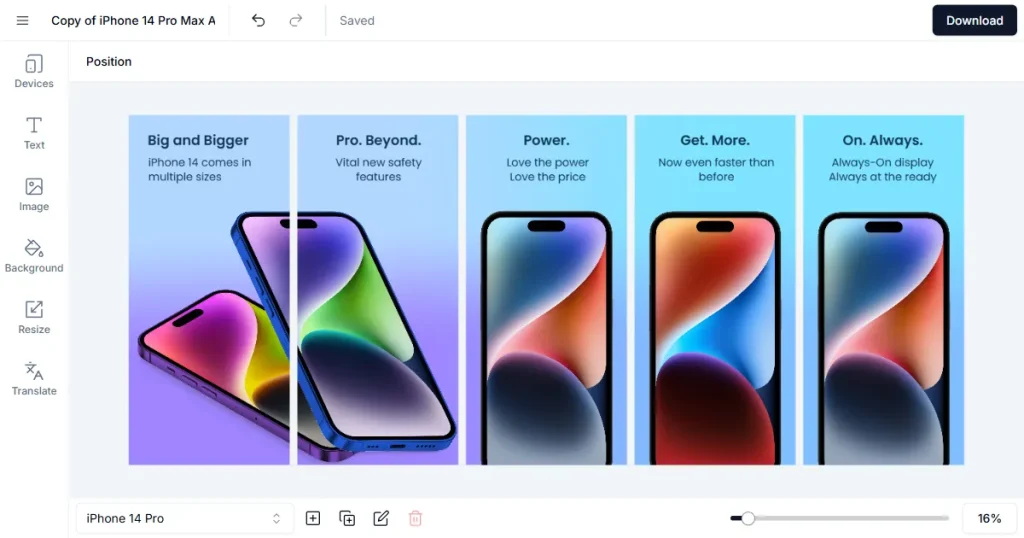Click the 16% zoom value field
This screenshot has width=1024, height=538.
coord(989,518)
